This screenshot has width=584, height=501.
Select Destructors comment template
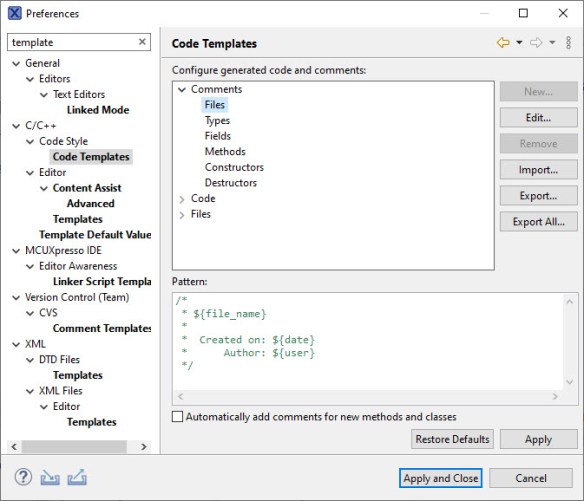pyautogui.click(x=231, y=183)
